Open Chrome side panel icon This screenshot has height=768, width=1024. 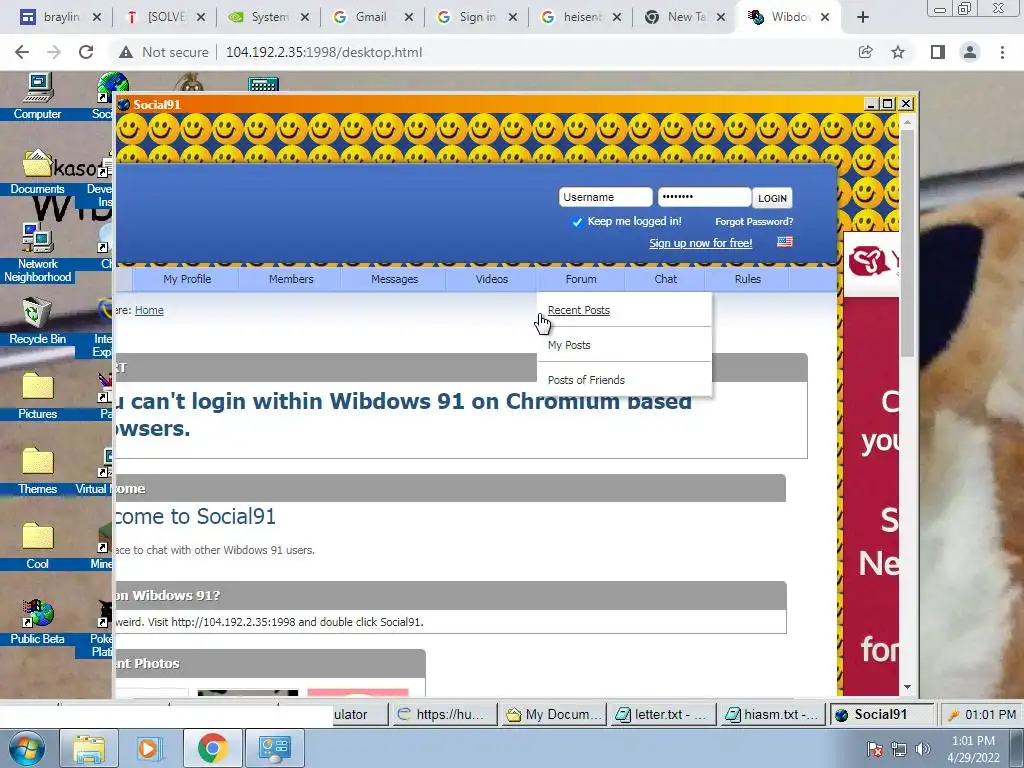click(x=938, y=52)
